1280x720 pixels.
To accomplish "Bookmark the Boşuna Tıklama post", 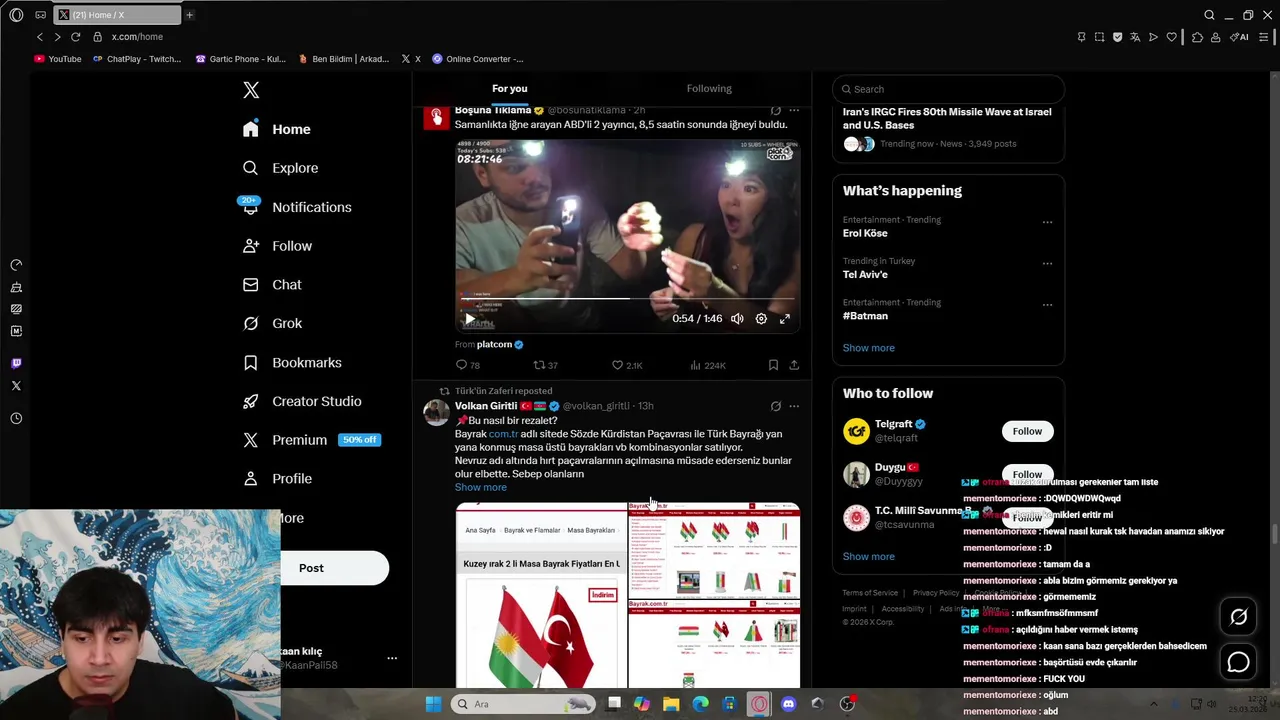I will tap(773, 366).
